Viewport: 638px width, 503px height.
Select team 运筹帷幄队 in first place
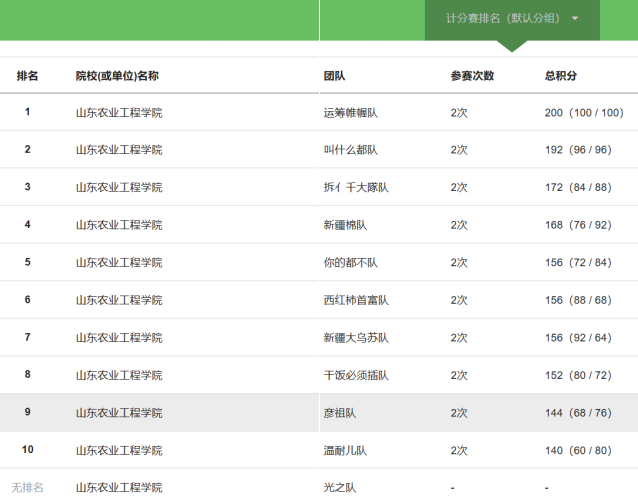(350, 112)
